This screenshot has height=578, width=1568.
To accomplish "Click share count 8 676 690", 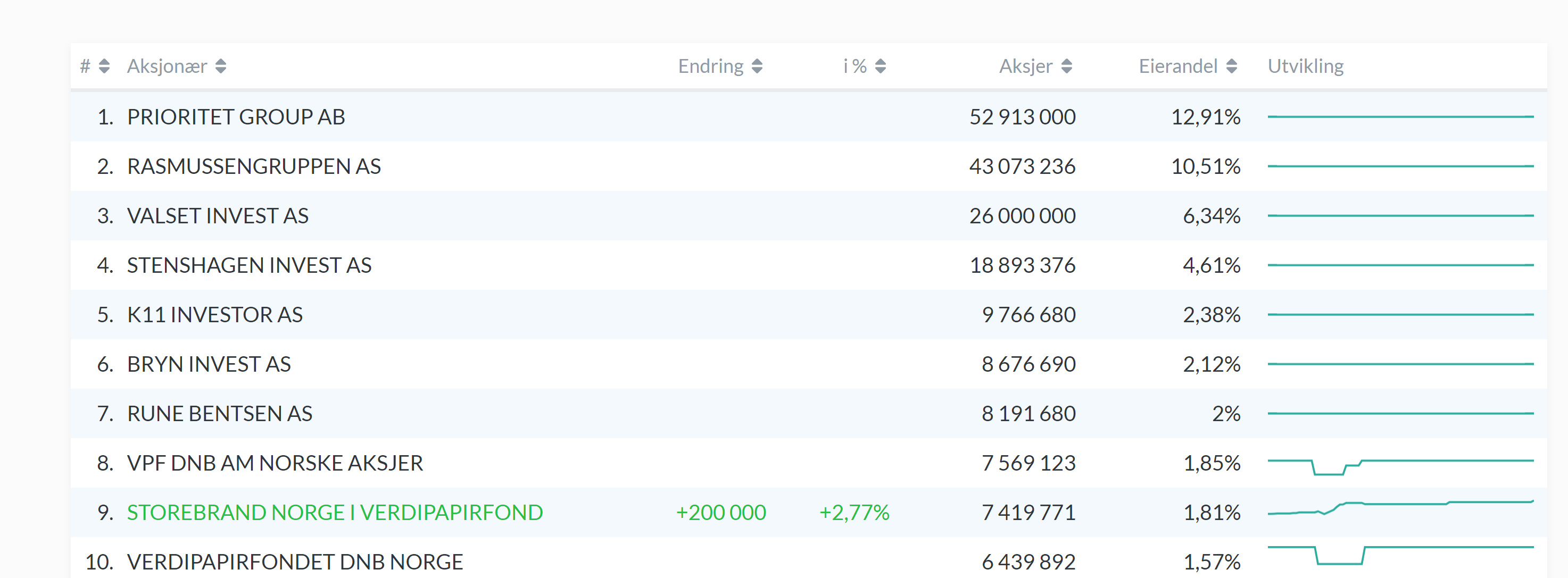I will (1028, 364).
